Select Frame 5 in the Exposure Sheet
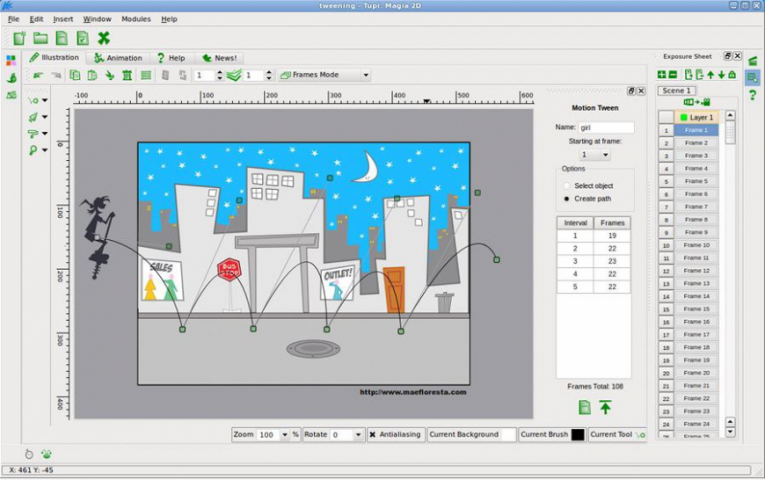 [x=695, y=181]
